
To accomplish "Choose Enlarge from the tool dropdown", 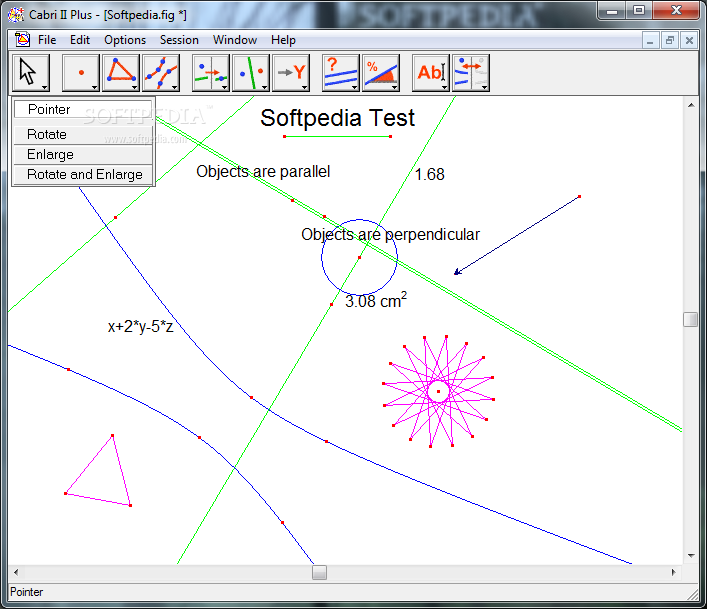I will pyautogui.click(x=83, y=154).
